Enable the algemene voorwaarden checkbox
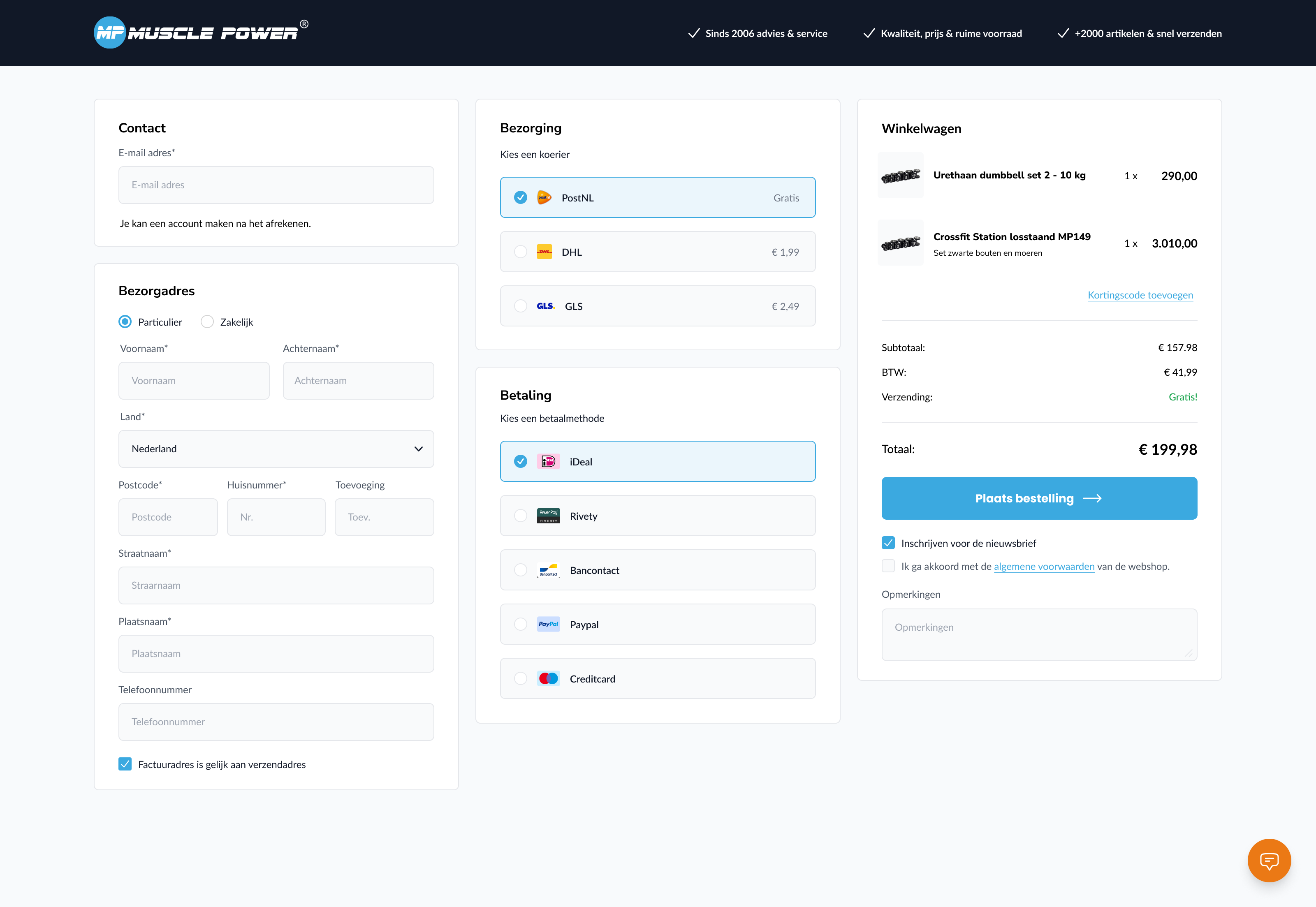 888,565
